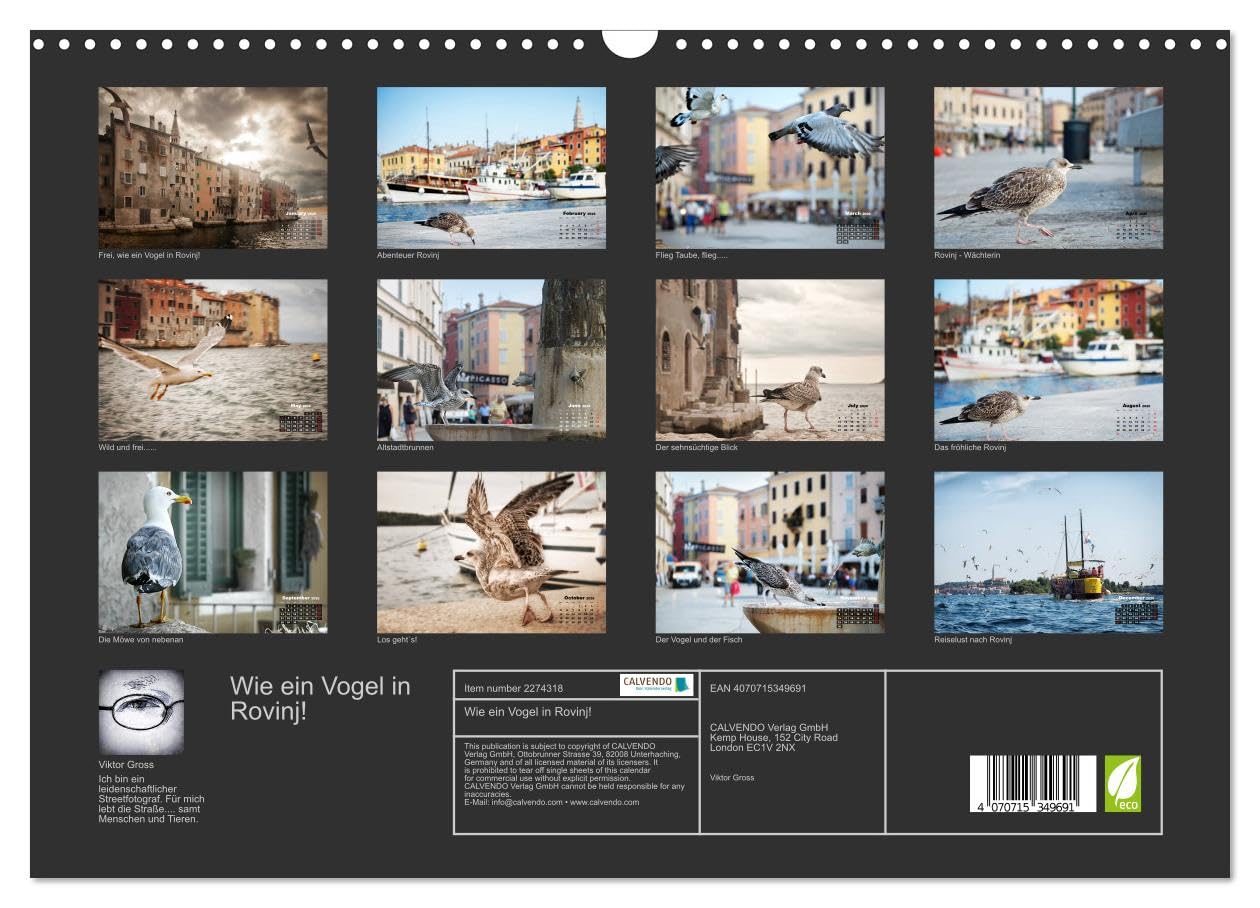Image resolution: width=1260 pixels, height=908 pixels.
Task: Click caption text 'Flieg Taube, flieg.....'
Action: [x=692, y=256]
